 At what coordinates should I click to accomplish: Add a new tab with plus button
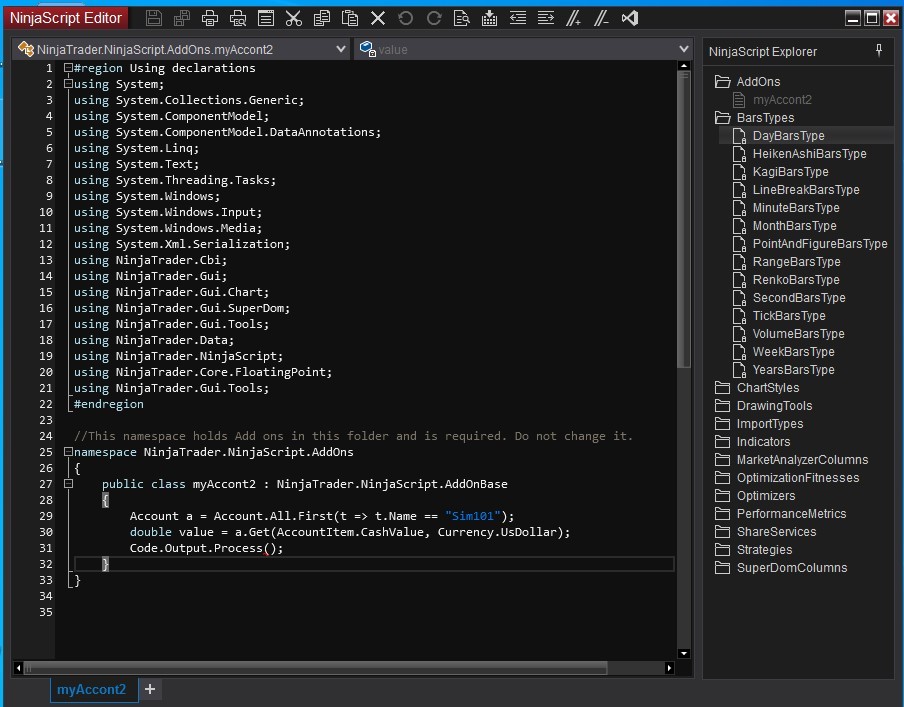149,689
